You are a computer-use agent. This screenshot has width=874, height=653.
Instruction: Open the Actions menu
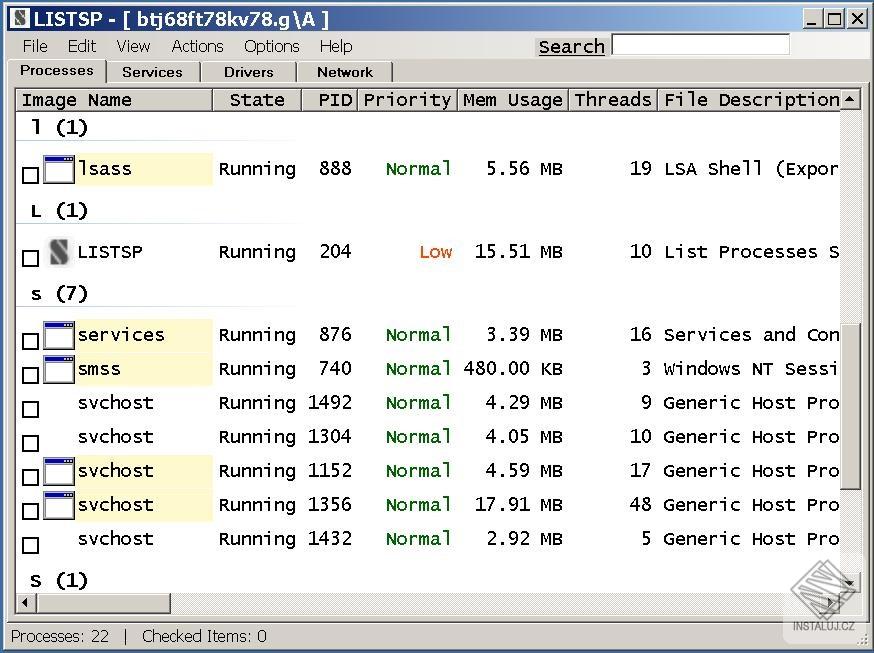click(197, 46)
